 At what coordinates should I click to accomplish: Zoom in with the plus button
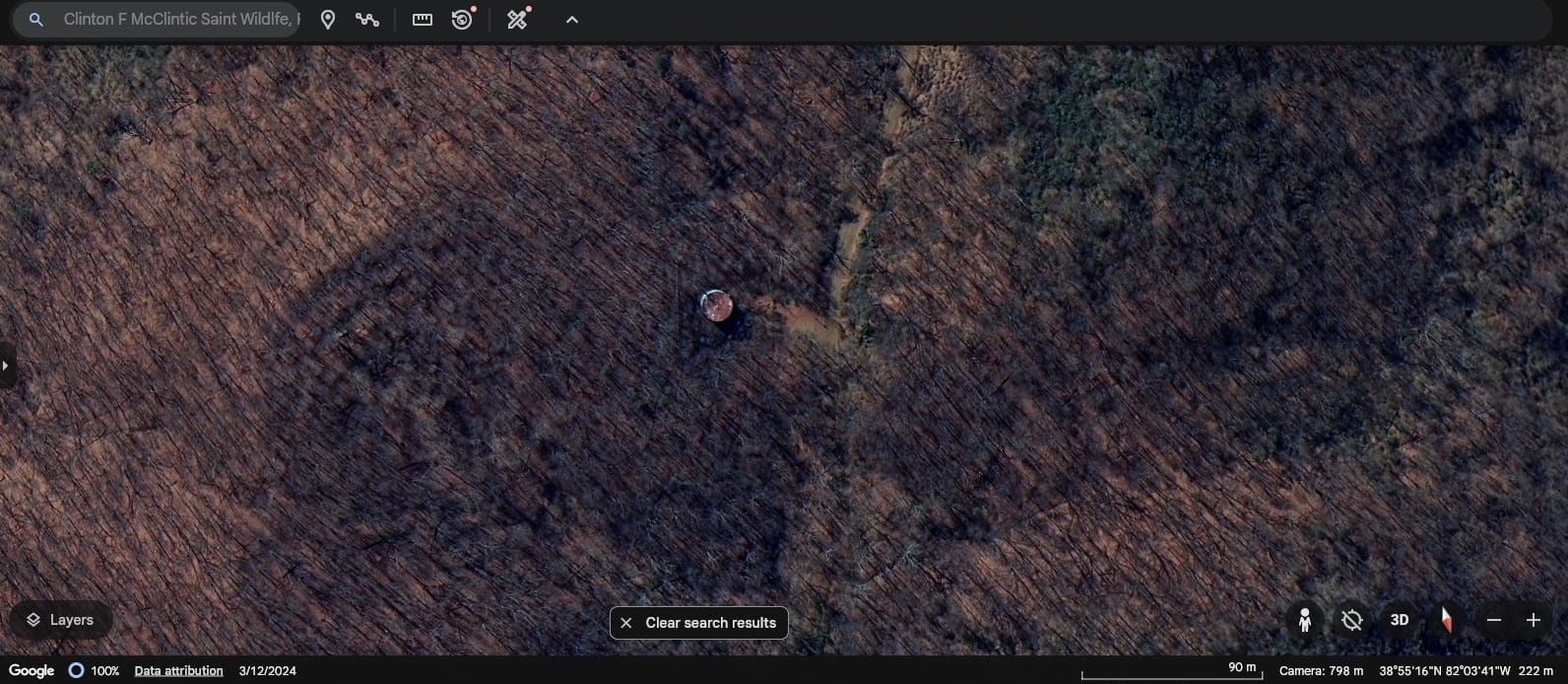pos(1534,620)
